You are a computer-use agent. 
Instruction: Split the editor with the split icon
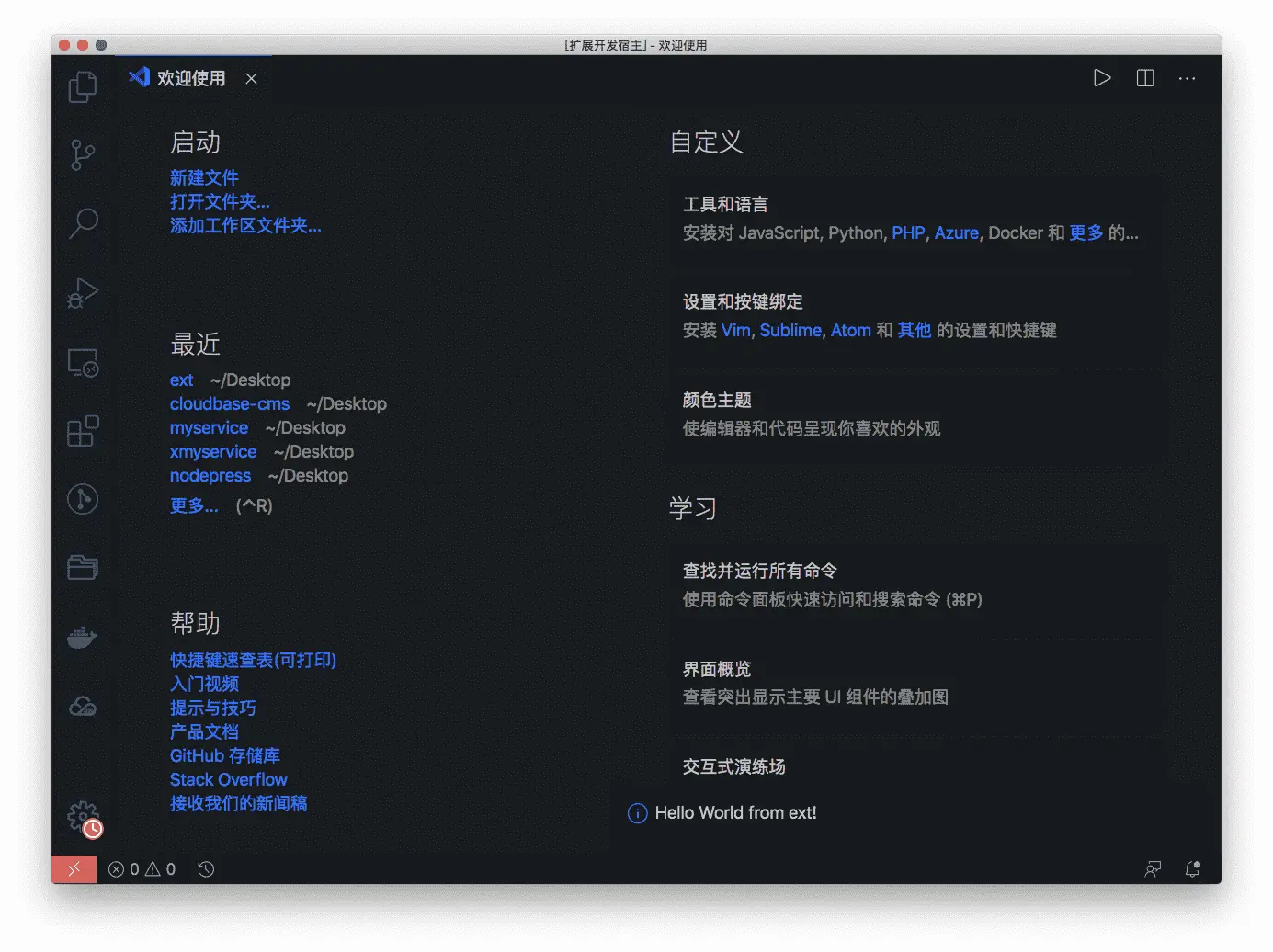[1145, 78]
